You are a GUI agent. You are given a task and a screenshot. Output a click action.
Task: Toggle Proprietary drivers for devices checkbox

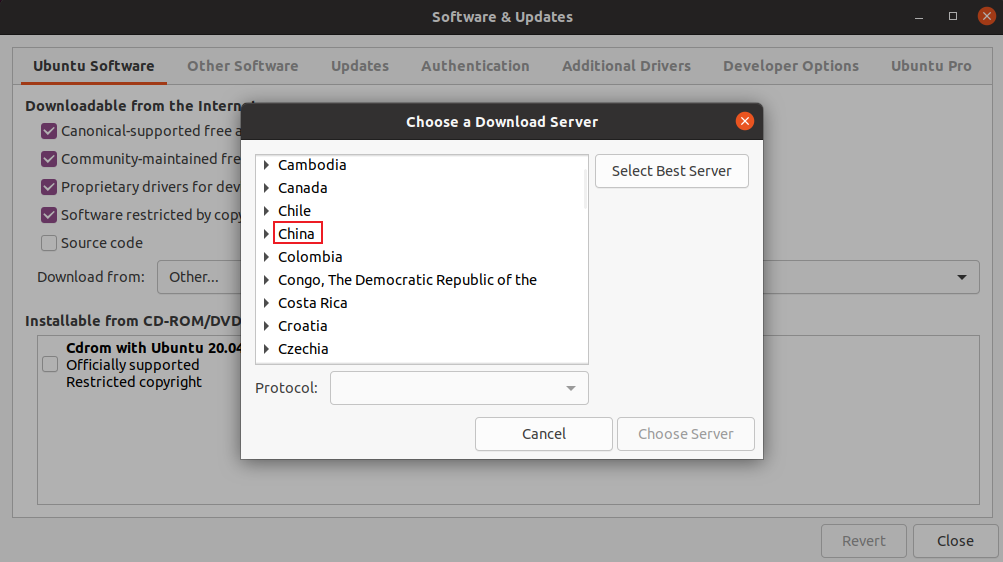[x=49, y=187]
